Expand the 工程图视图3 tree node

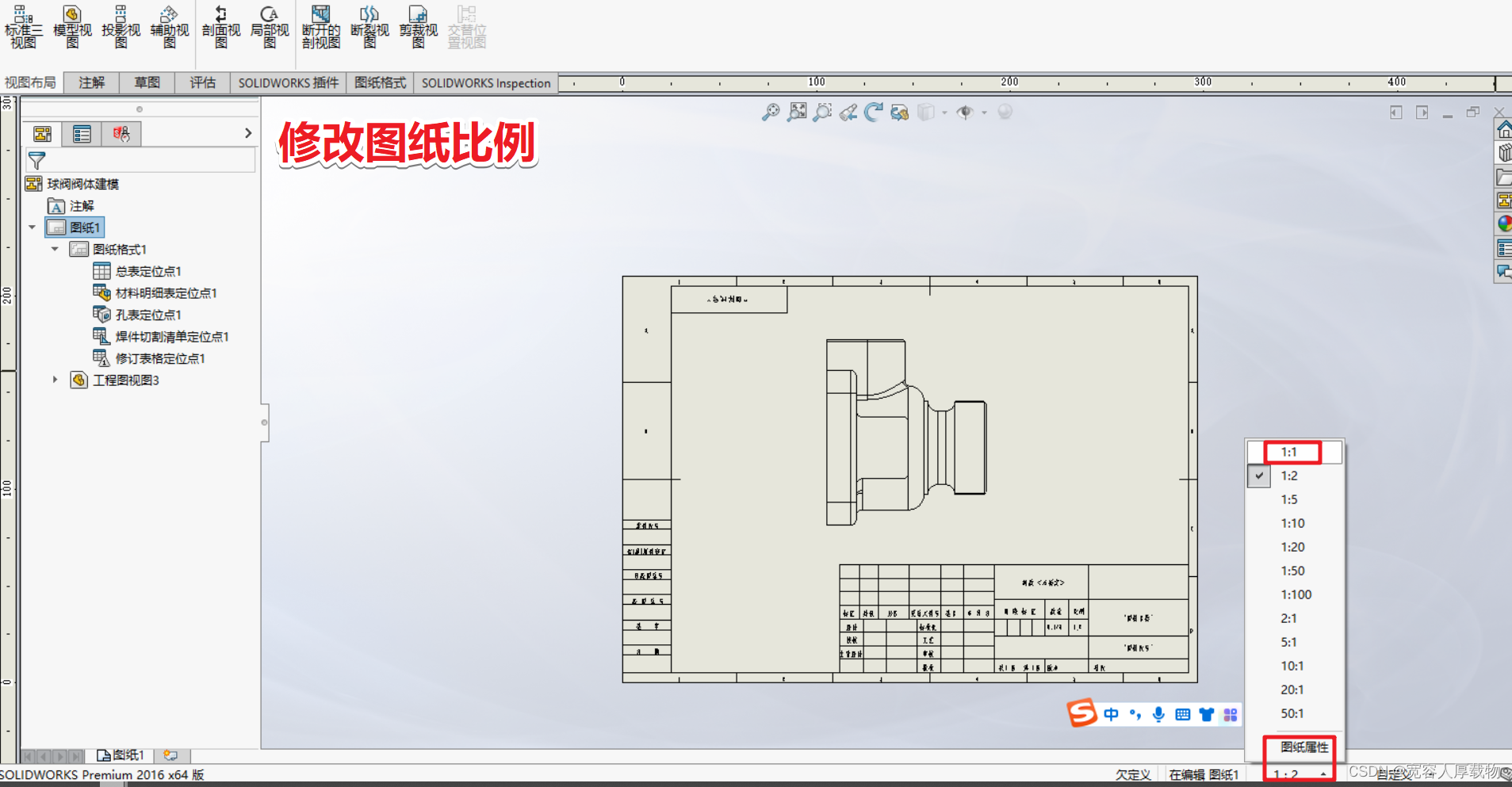point(55,380)
